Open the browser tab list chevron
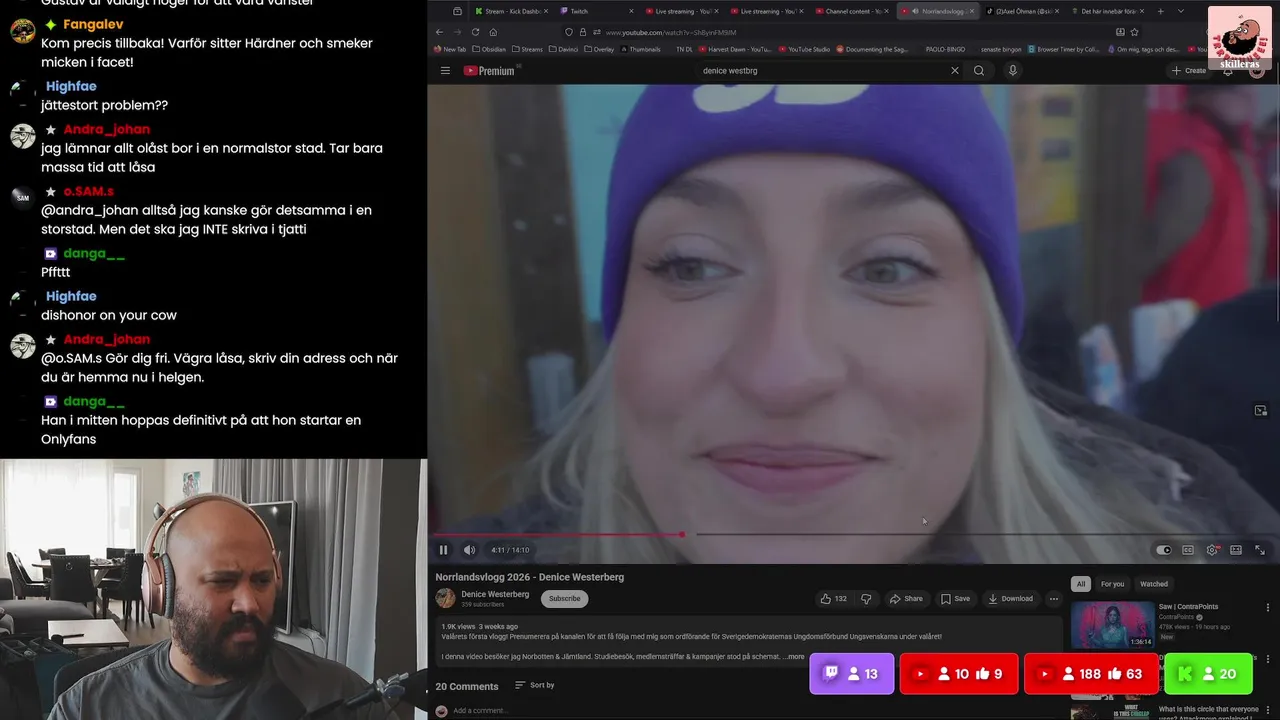The width and height of the screenshot is (1280, 720). tap(1180, 11)
